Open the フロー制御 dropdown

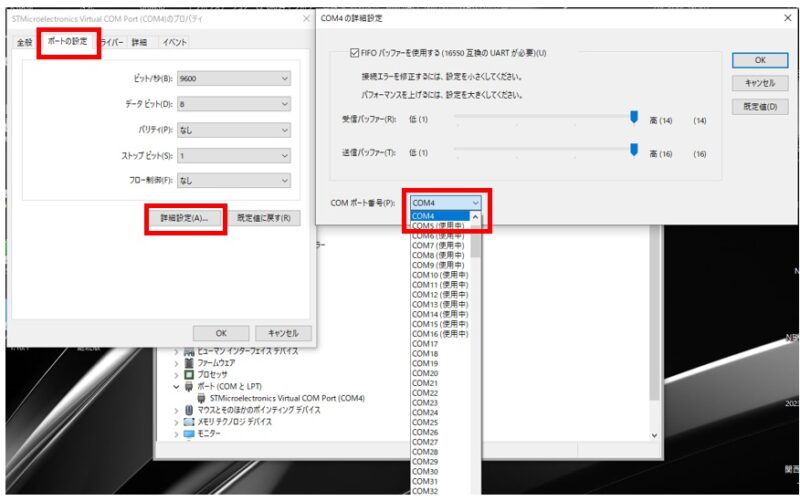tap(234, 180)
